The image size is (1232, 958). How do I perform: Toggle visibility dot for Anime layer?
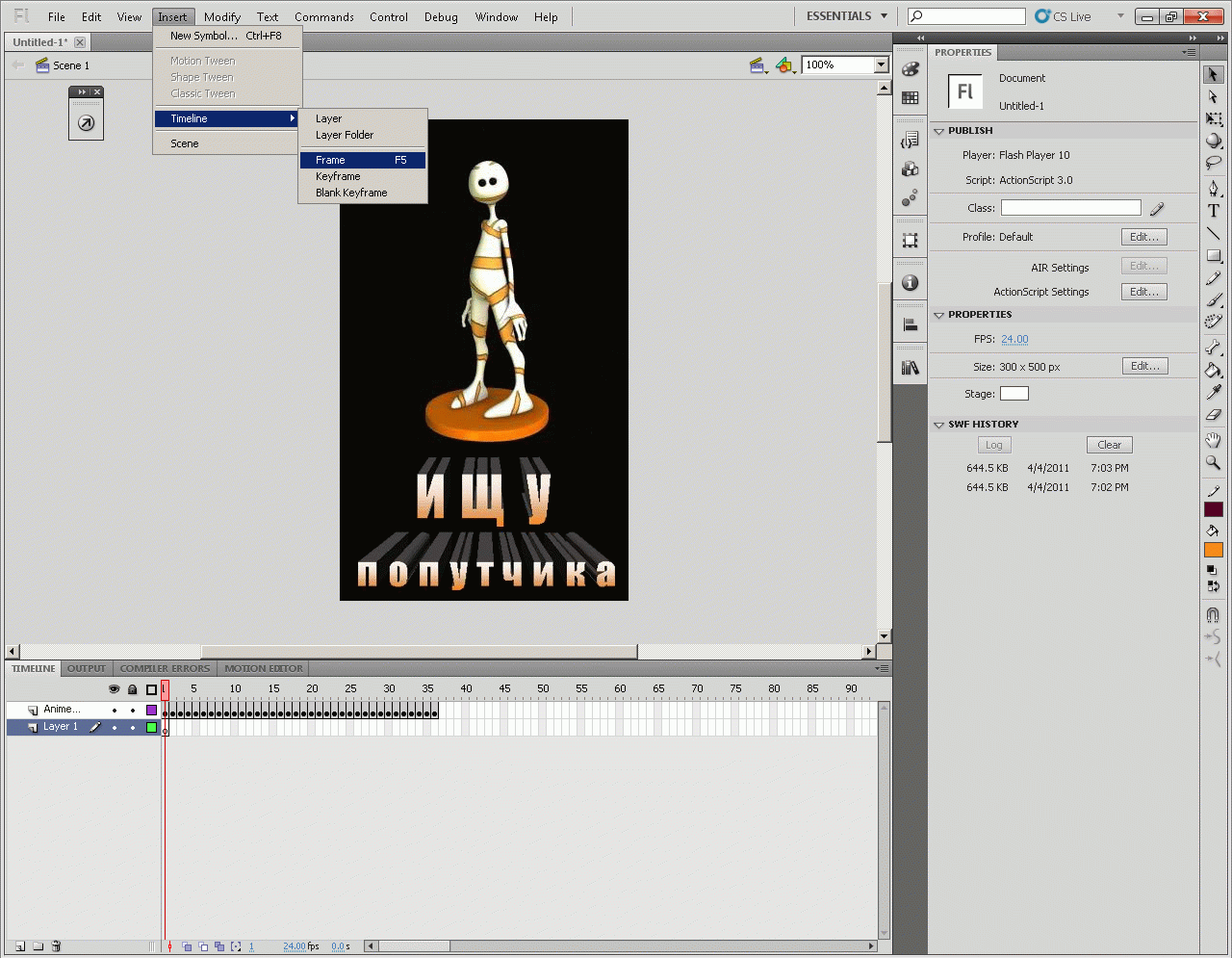coord(115,711)
